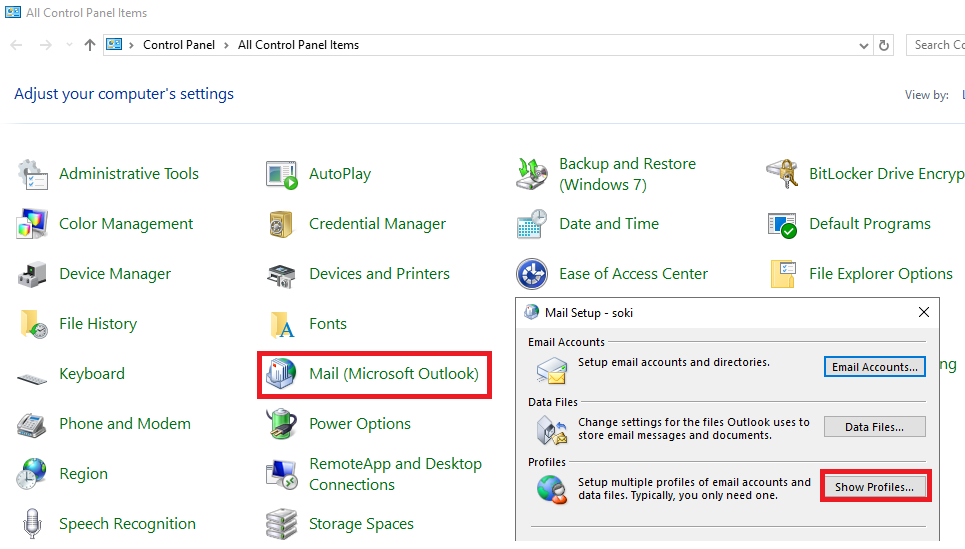Expand chevron after Control Panel breadcrumb
This screenshot has height=549, width=965.
pos(226,45)
